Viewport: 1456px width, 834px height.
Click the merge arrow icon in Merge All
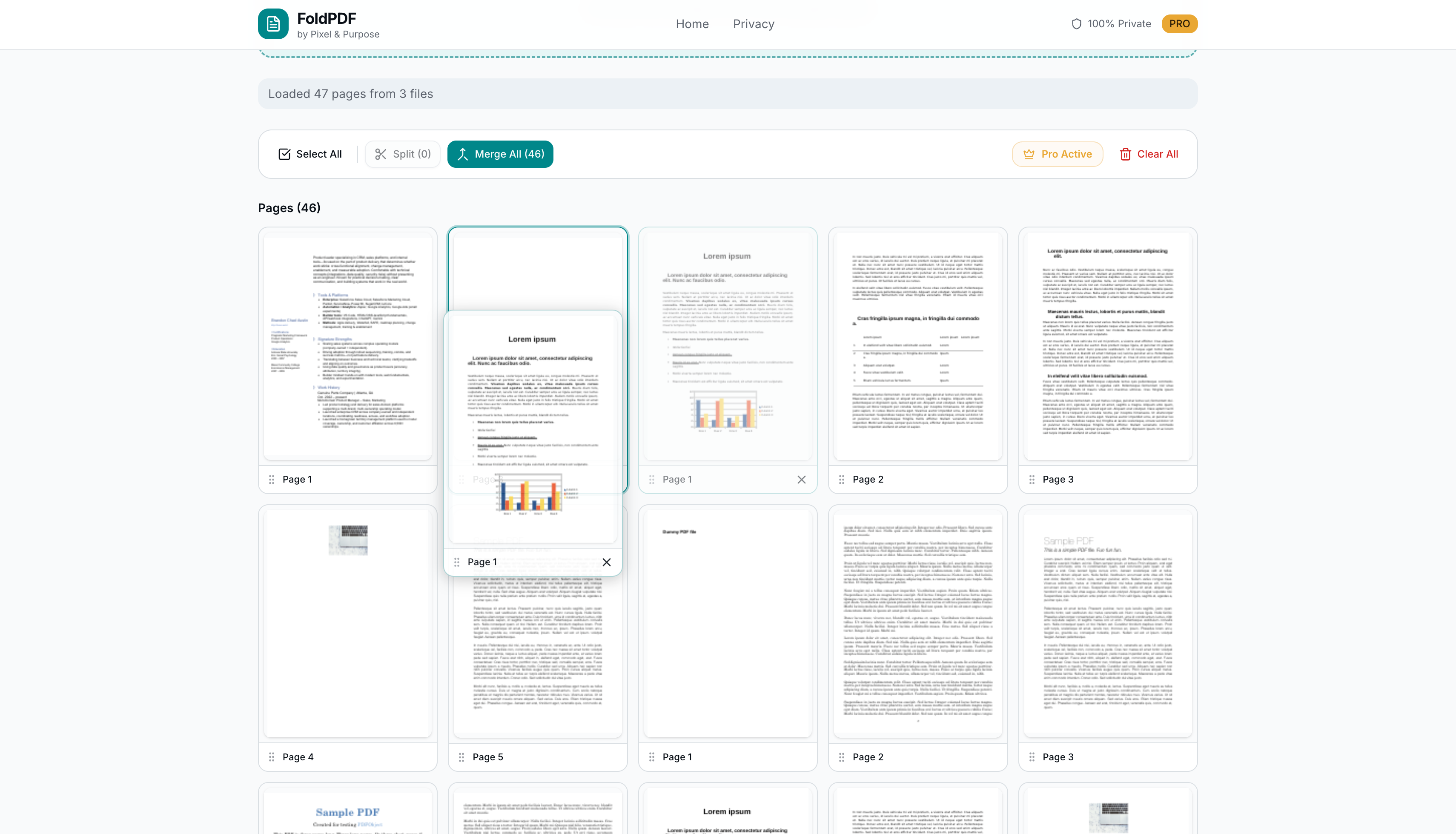462,153
